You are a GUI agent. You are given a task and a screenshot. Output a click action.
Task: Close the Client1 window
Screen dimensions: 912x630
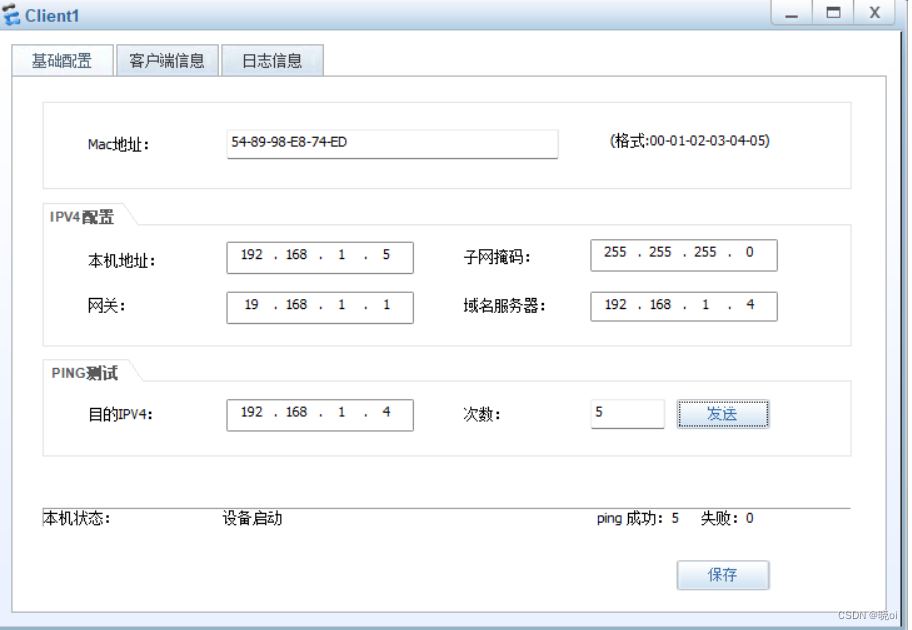click(874, 12)
